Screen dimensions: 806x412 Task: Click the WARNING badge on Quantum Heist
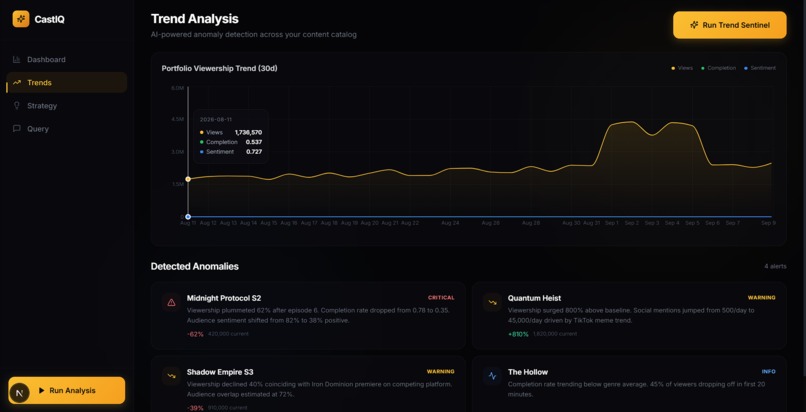tap(761, 297)
